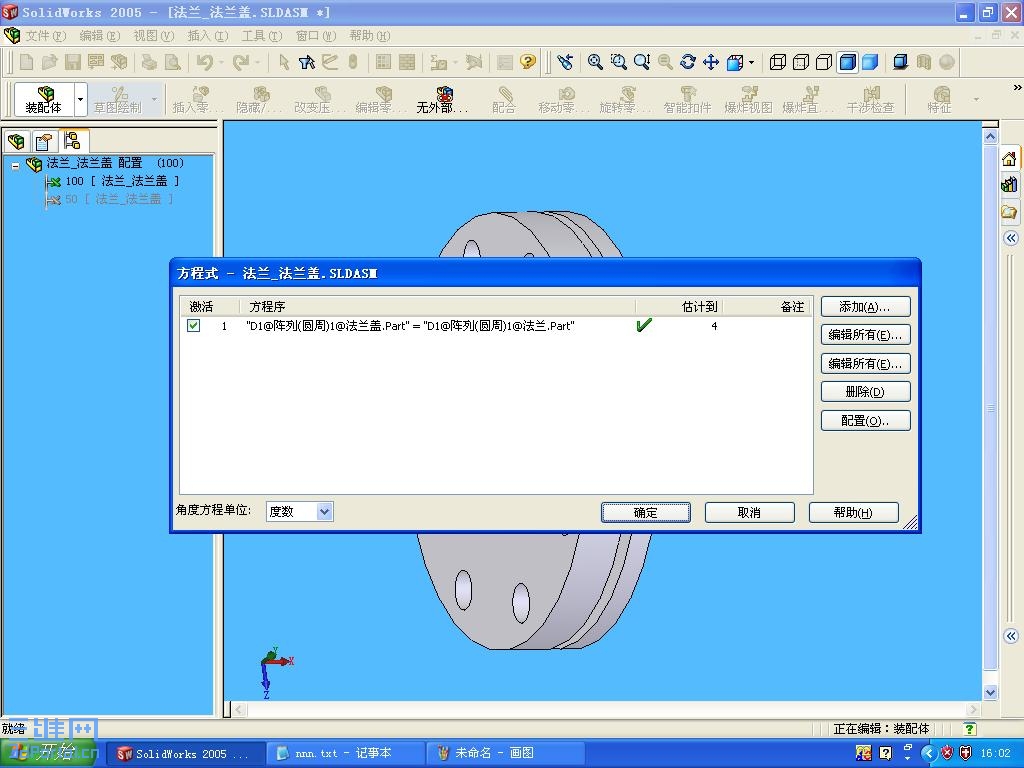The height and width of the screenshot is (768, 1024).
Task: Click the 估计到 column header
Action: (x=679, y=306)
